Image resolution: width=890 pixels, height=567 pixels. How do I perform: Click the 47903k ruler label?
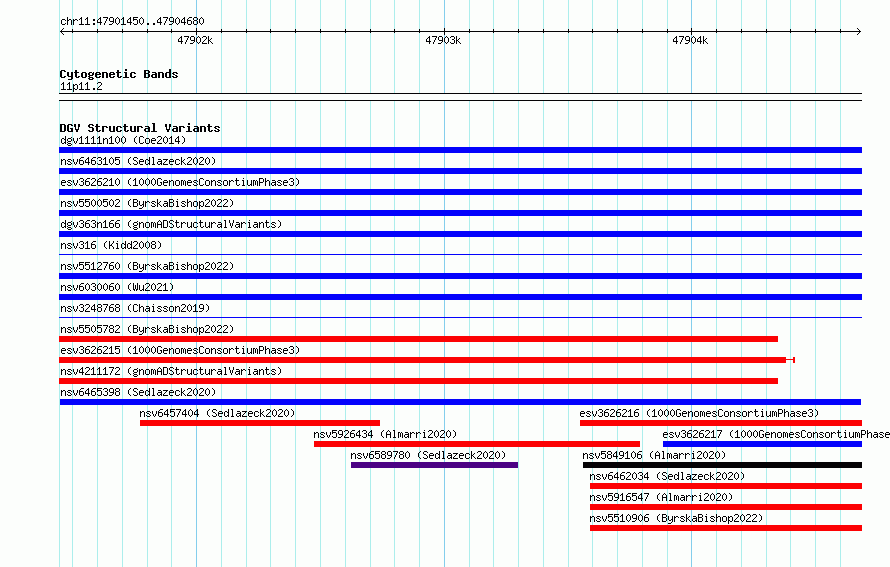point(443,40)
